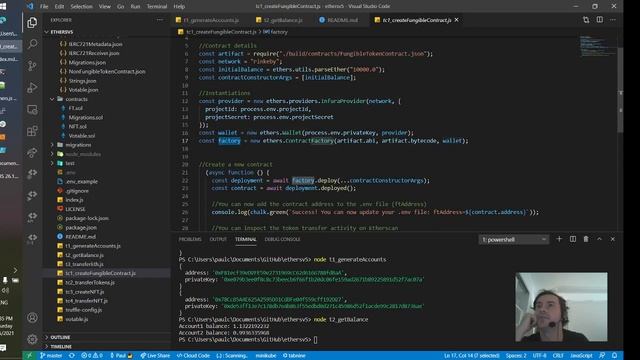Open the Selection menu
The width and height of the screenshot is (640, 360).
81,6
